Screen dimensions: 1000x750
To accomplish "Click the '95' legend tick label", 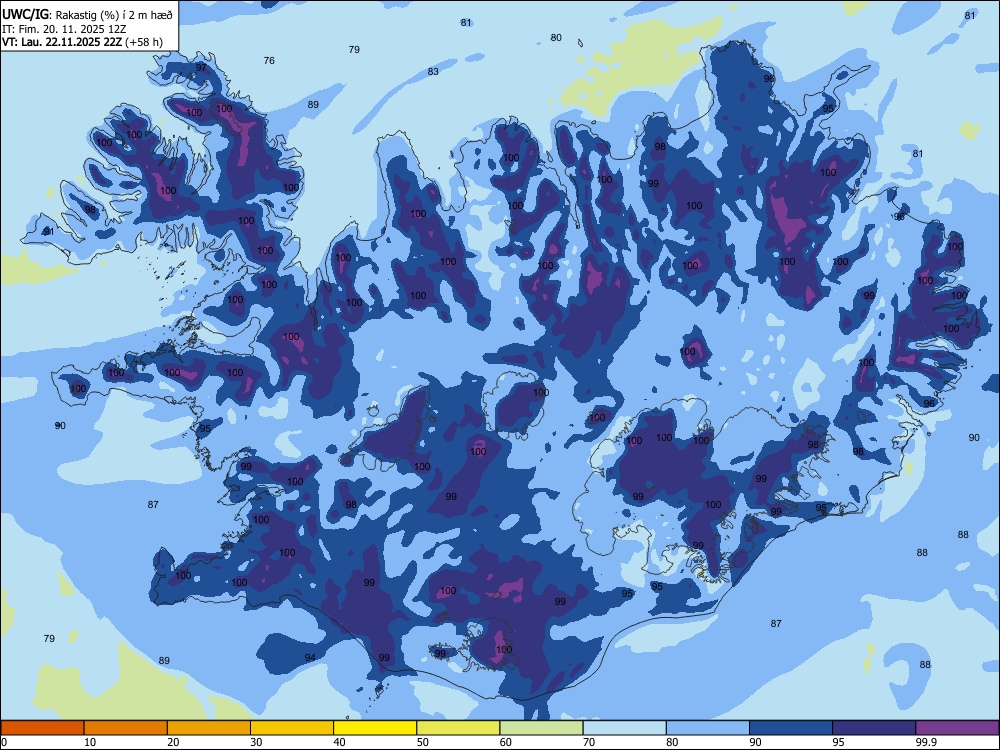I will coord(838,742).
